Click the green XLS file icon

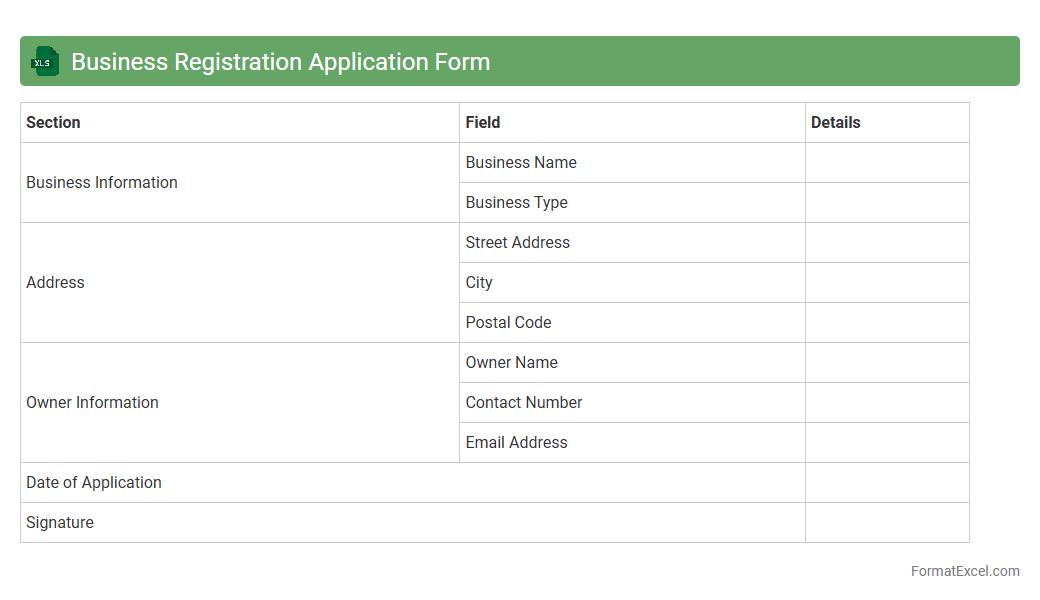point(45,61)
